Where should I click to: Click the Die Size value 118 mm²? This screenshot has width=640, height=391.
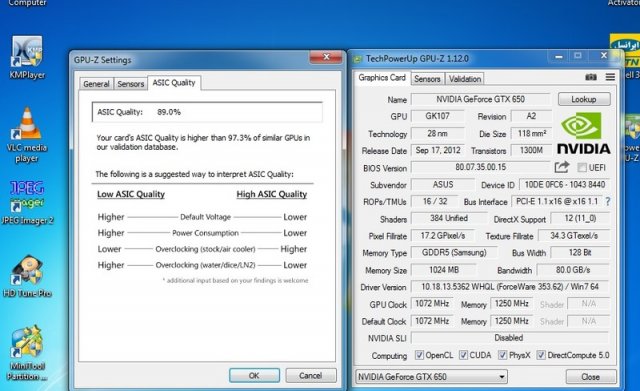(x=531, y=133)
